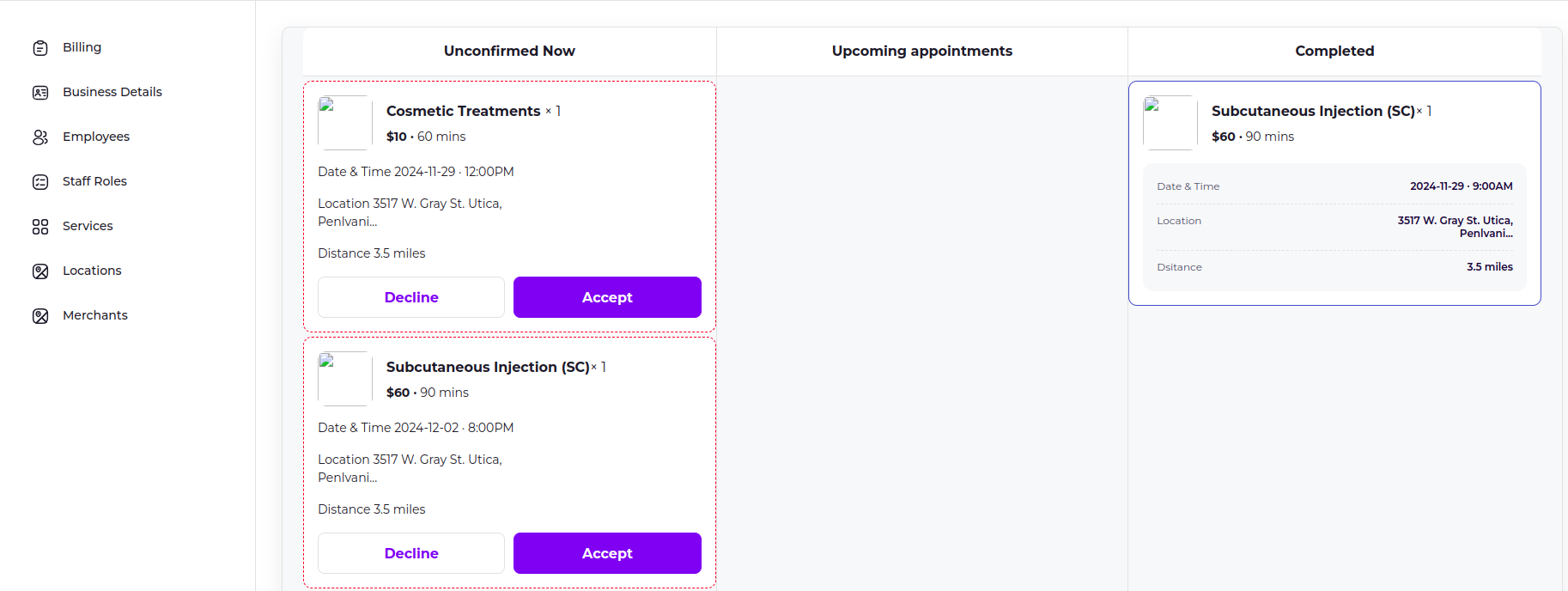The height and width of the screenshot is (591, 1568).
Task: Select the Billing icon in the sidebar
Action: pyautogui.click(x=40, y=47)
